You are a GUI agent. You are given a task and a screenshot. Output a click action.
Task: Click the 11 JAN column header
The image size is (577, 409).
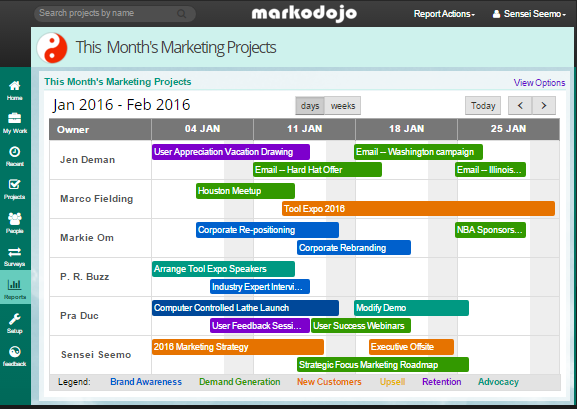(x=304, y=130)
